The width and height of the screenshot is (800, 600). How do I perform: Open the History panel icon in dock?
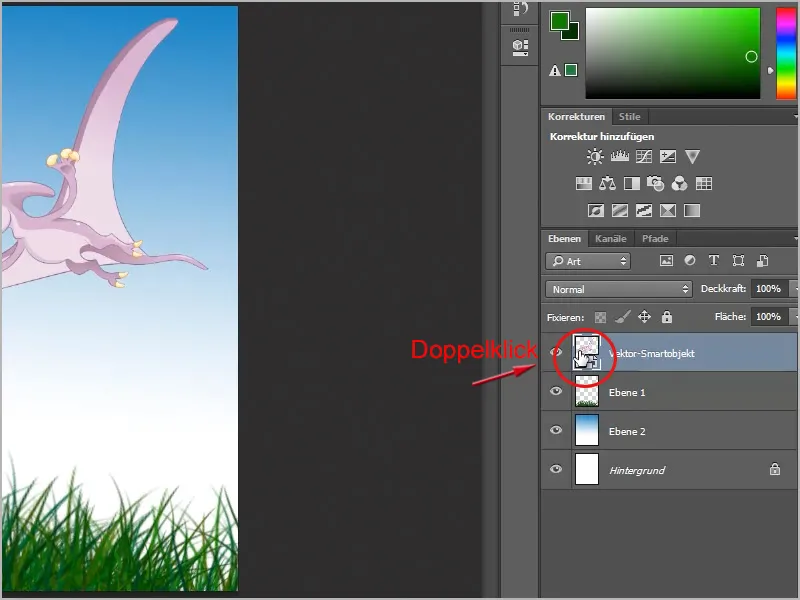[520, 9]
